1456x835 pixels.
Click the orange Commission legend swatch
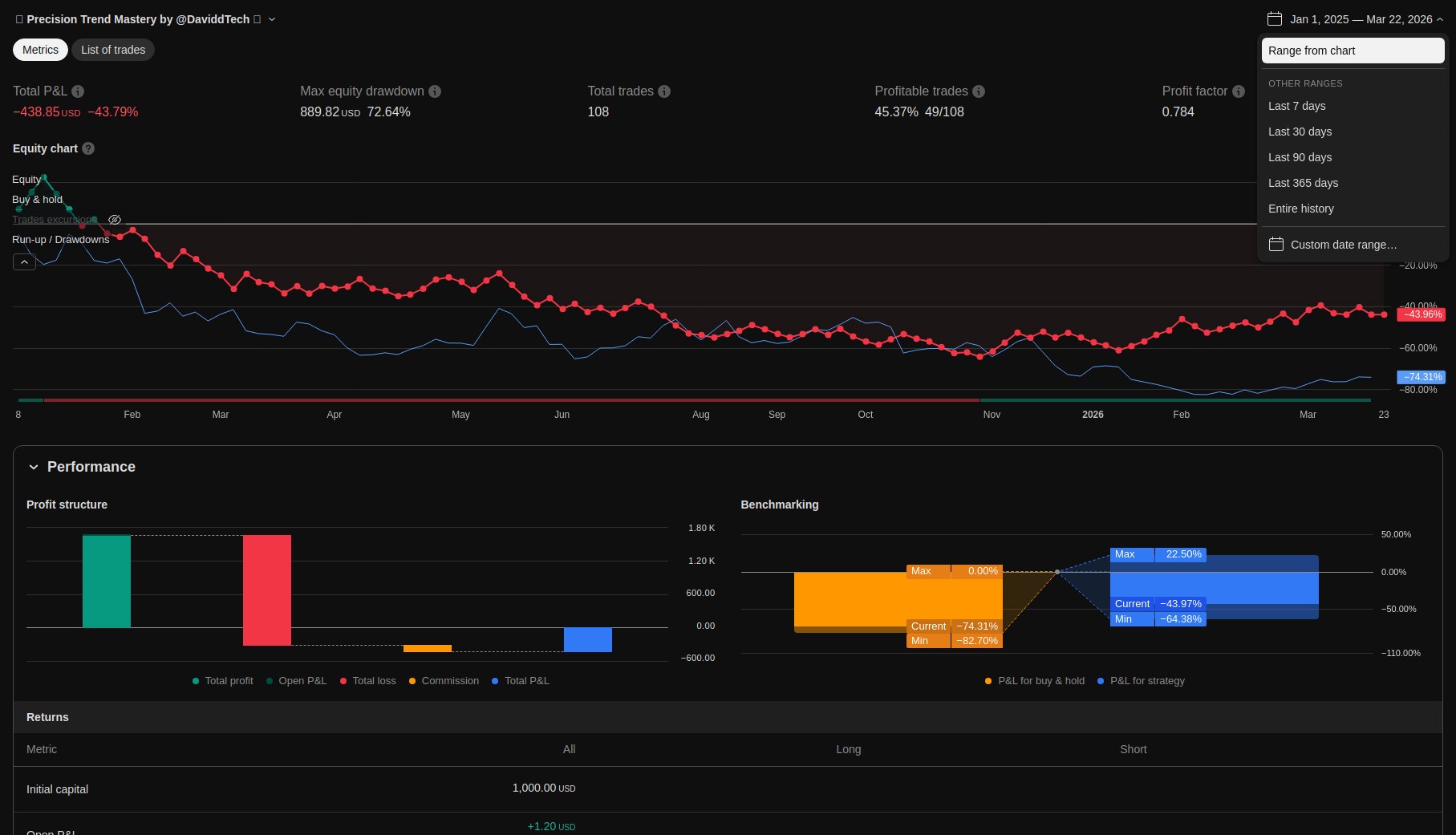point(412,681)
